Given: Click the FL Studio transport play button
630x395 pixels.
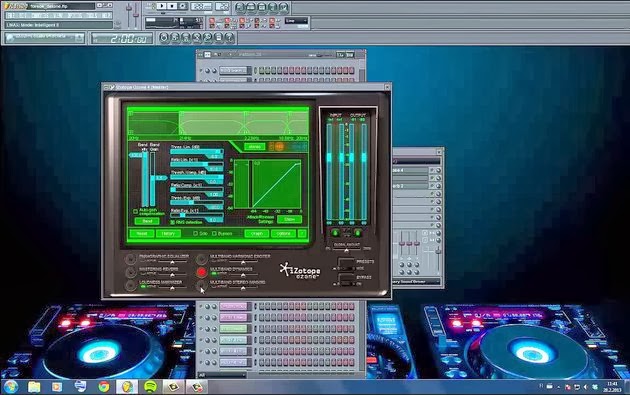Looking at the screenshot, I should (x=162, y=6).
